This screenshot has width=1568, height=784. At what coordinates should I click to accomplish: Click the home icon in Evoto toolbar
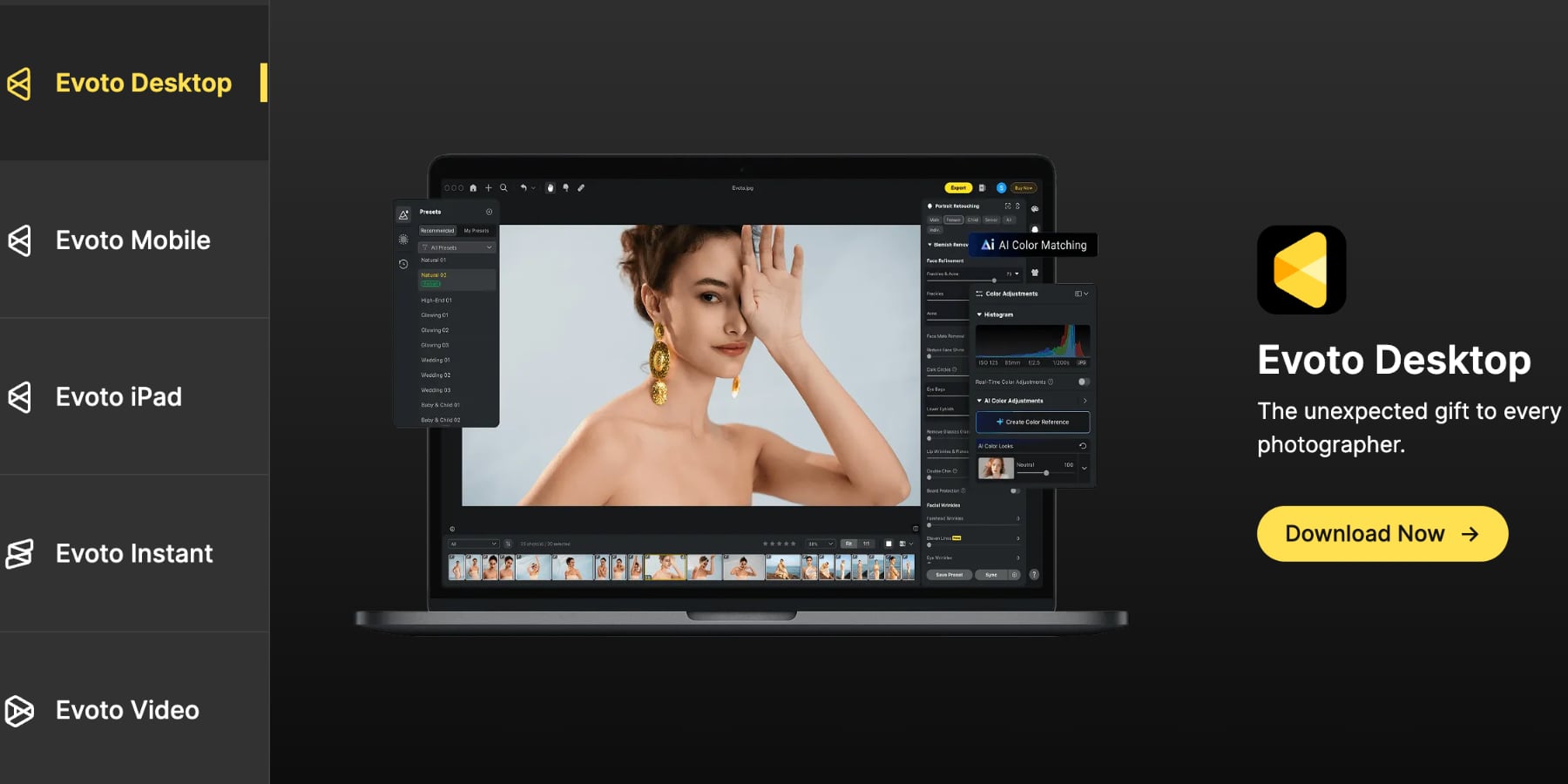[x=473, y=188]
